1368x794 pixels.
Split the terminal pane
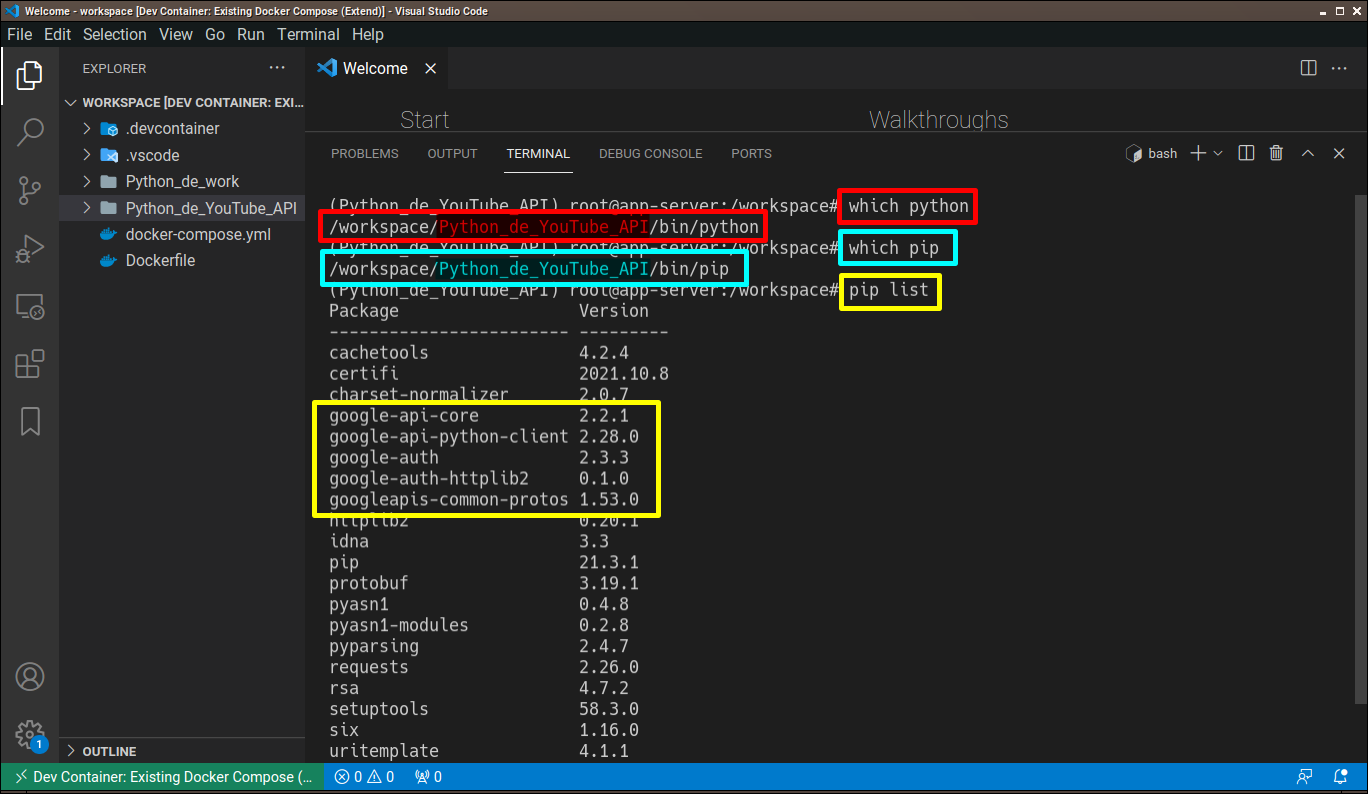click(1246, 153)
